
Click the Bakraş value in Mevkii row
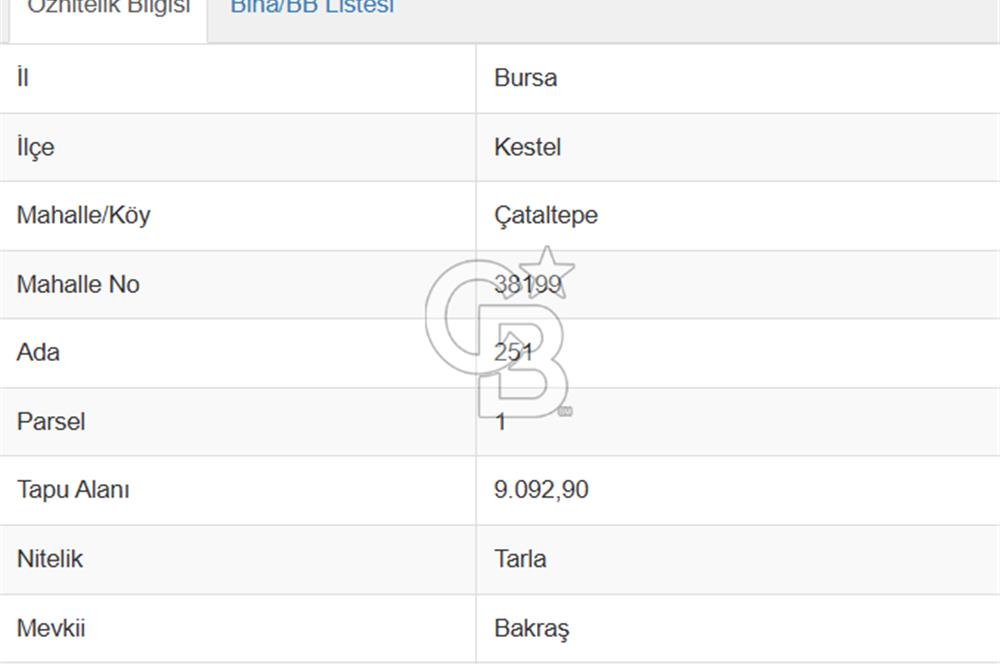(x=532, y=629)
